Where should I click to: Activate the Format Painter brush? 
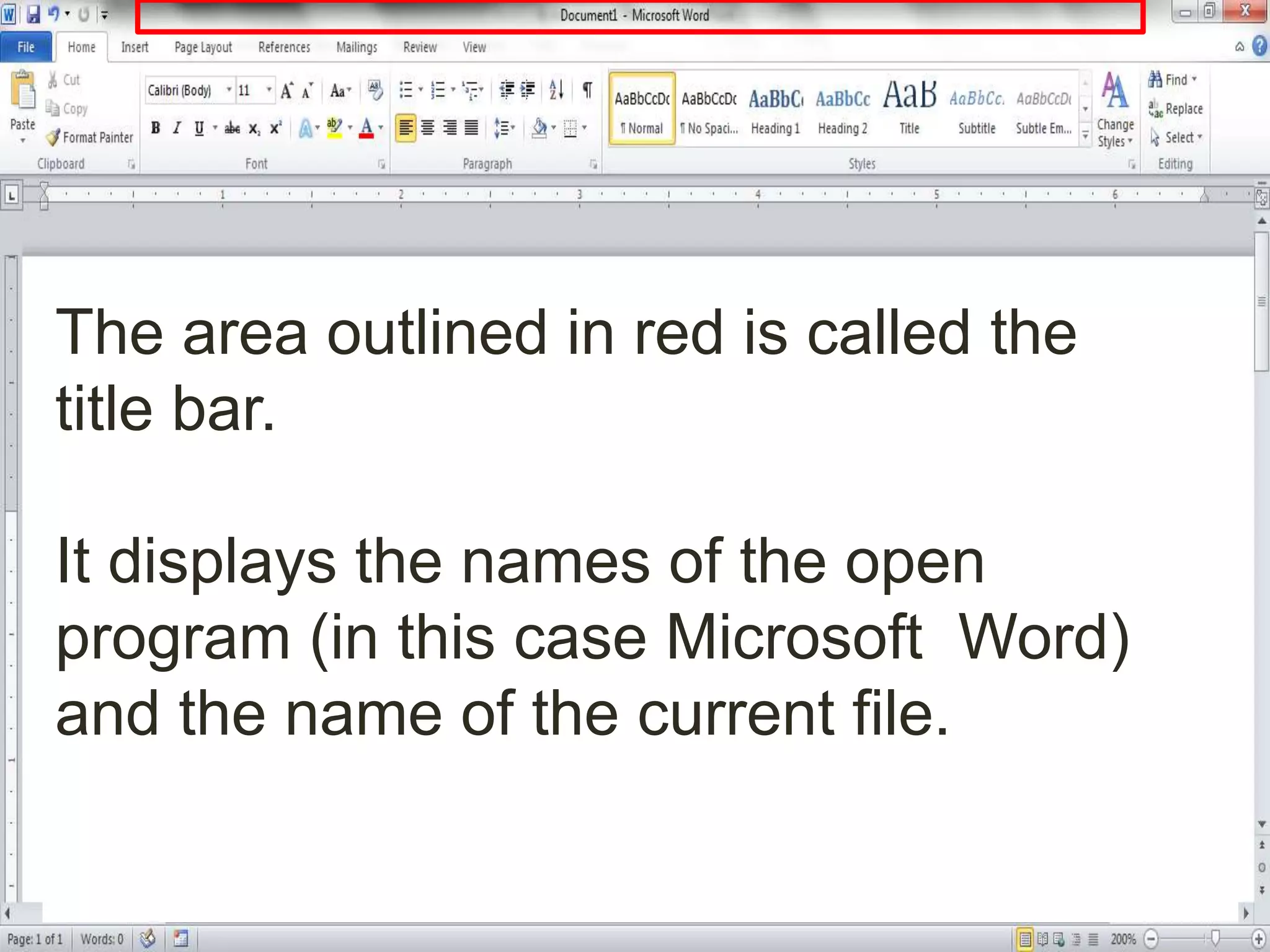[x=90, y=137]
